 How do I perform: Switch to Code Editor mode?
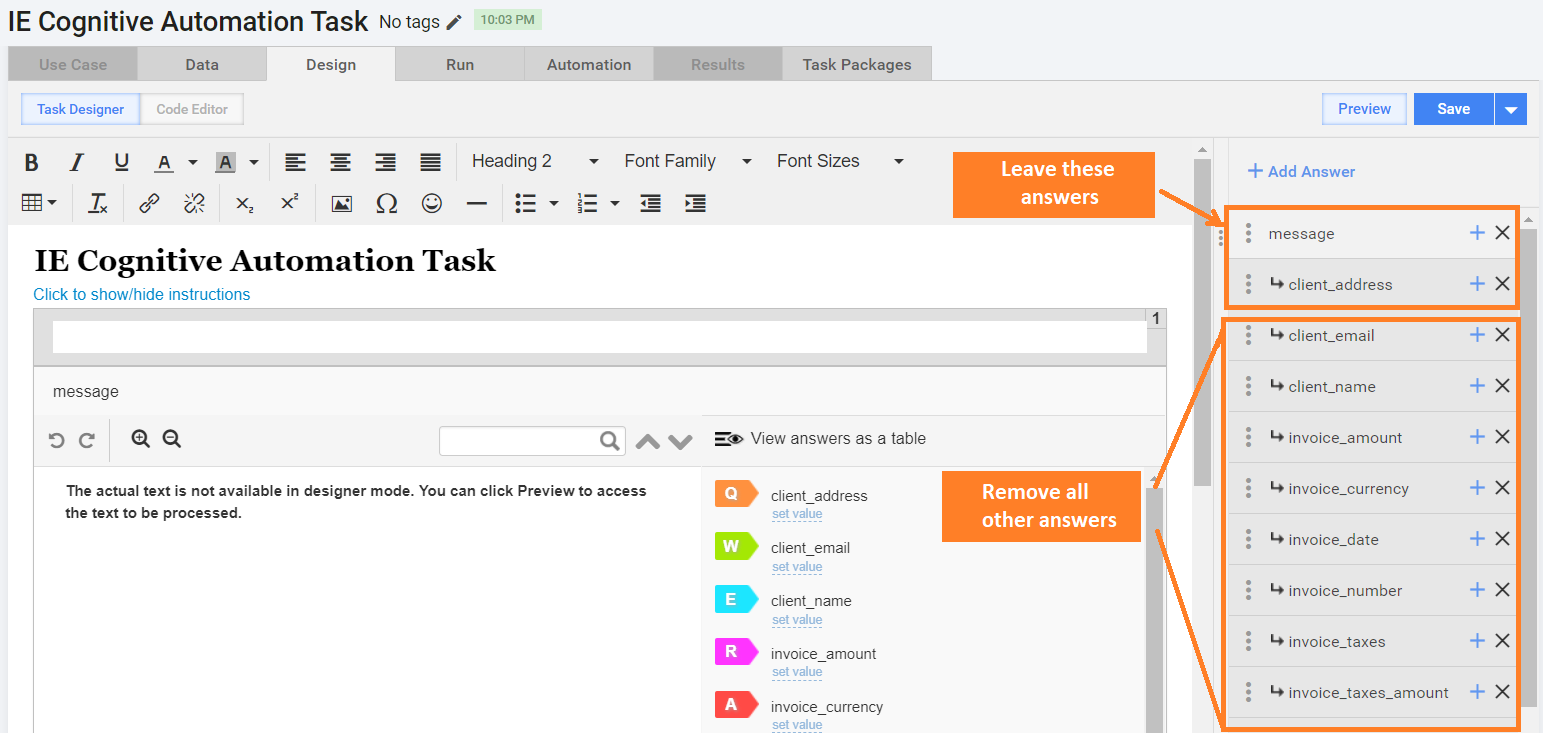pos(192,109)
